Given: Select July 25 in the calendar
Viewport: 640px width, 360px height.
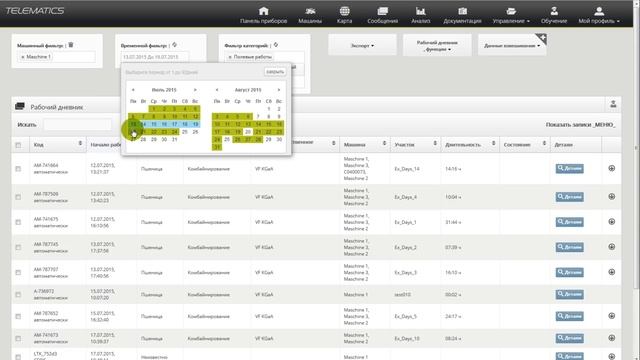Looking at the screenshot, I should (185, 132).
